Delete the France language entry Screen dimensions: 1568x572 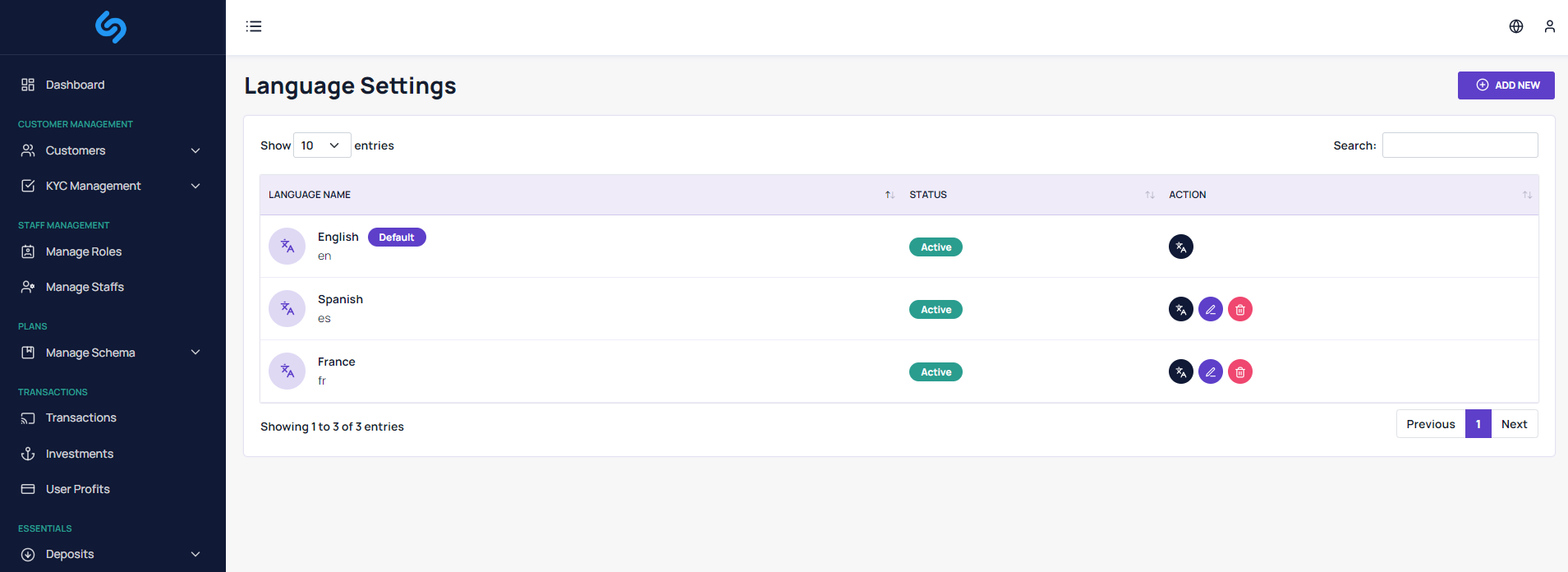[1239, 371]
